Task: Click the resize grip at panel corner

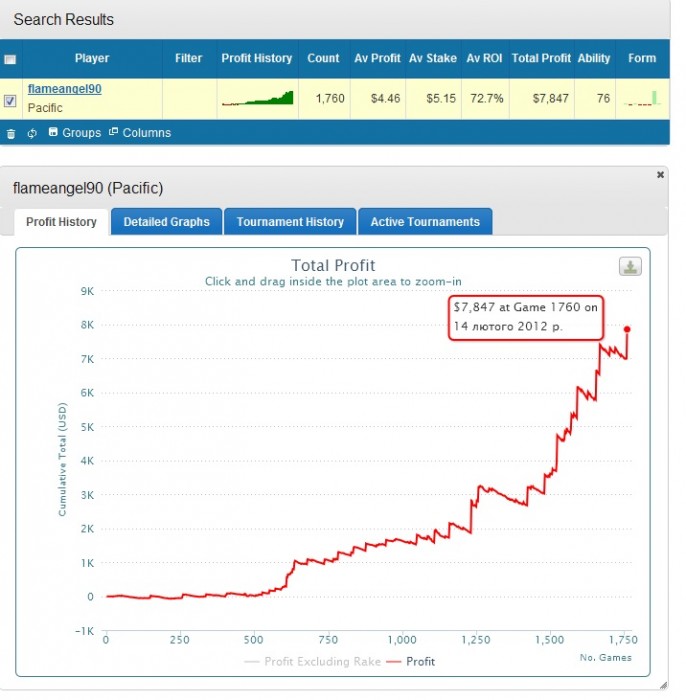Action: coord(663,685)
